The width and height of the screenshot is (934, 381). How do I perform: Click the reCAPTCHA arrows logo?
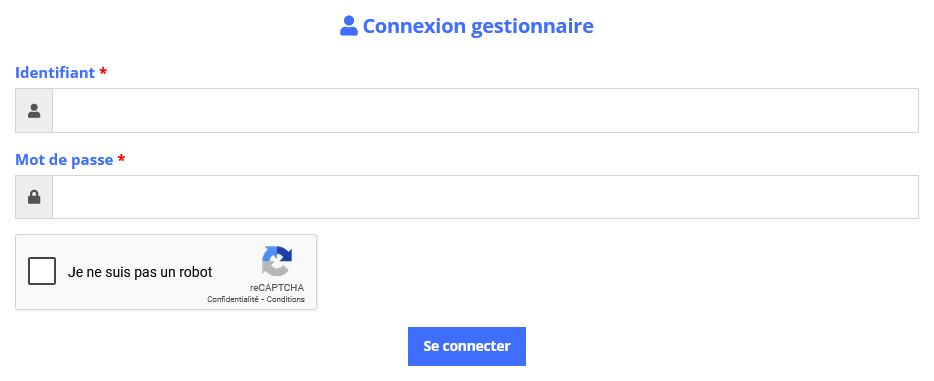277,261
